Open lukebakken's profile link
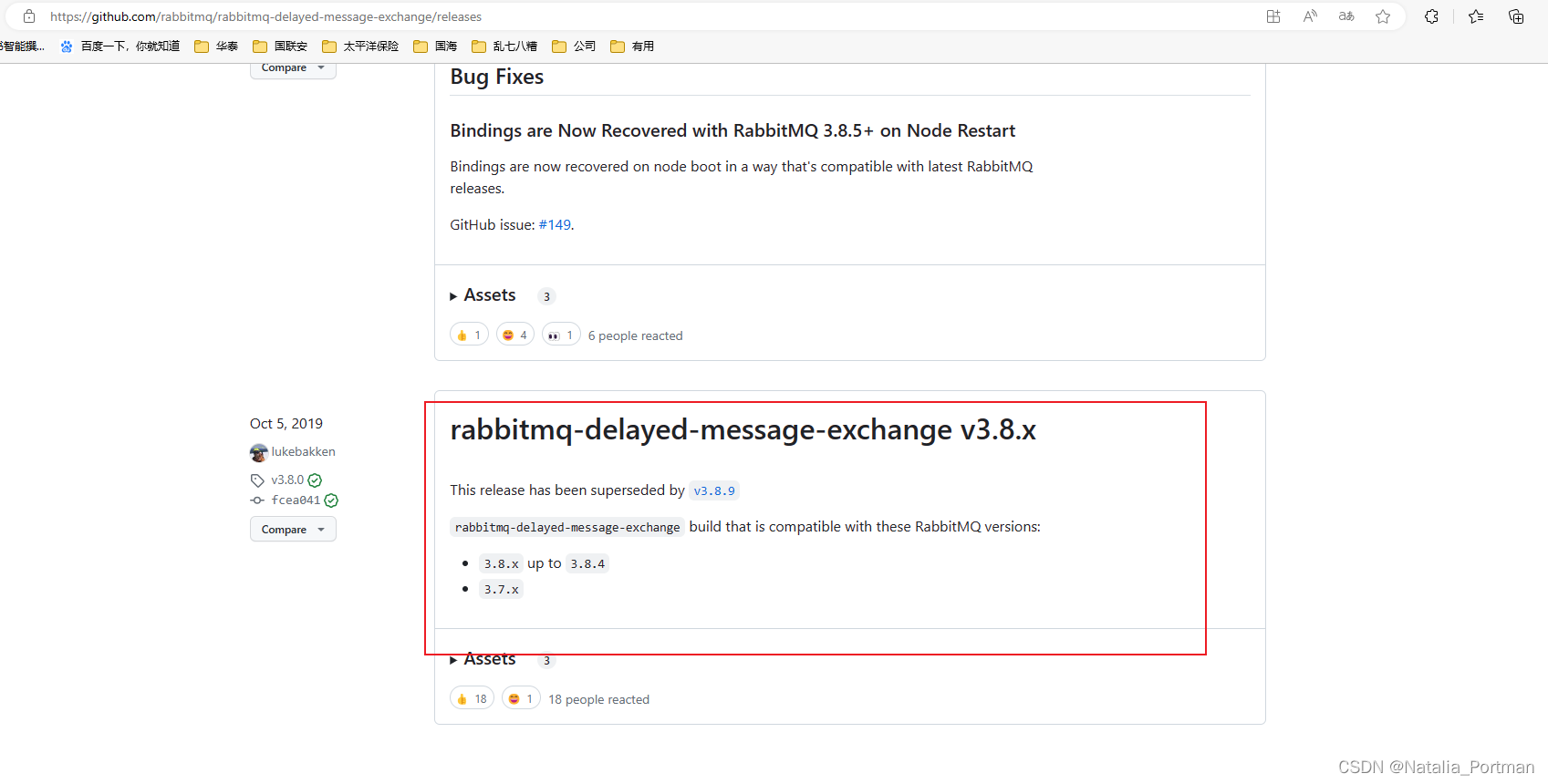The width and height of the screenshot is (1548, 784). [x=303, y=452]
